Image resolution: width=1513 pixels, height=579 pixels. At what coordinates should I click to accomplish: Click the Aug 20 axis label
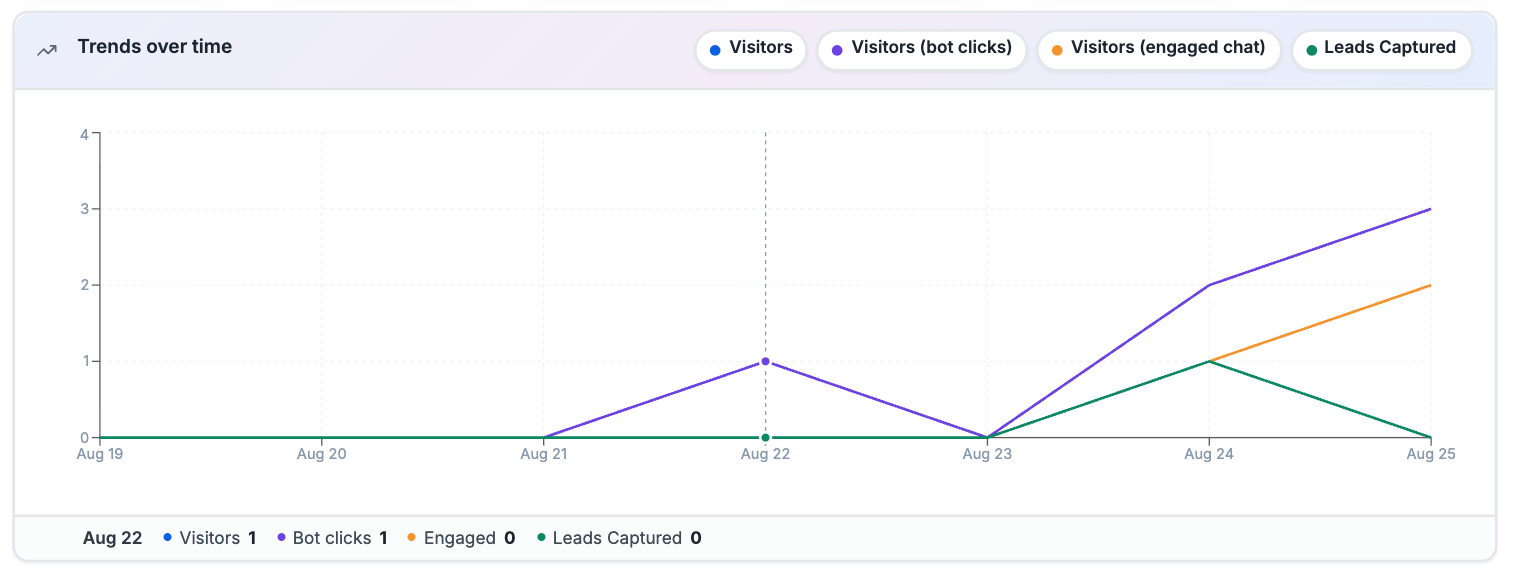click(x=322, y=454)
